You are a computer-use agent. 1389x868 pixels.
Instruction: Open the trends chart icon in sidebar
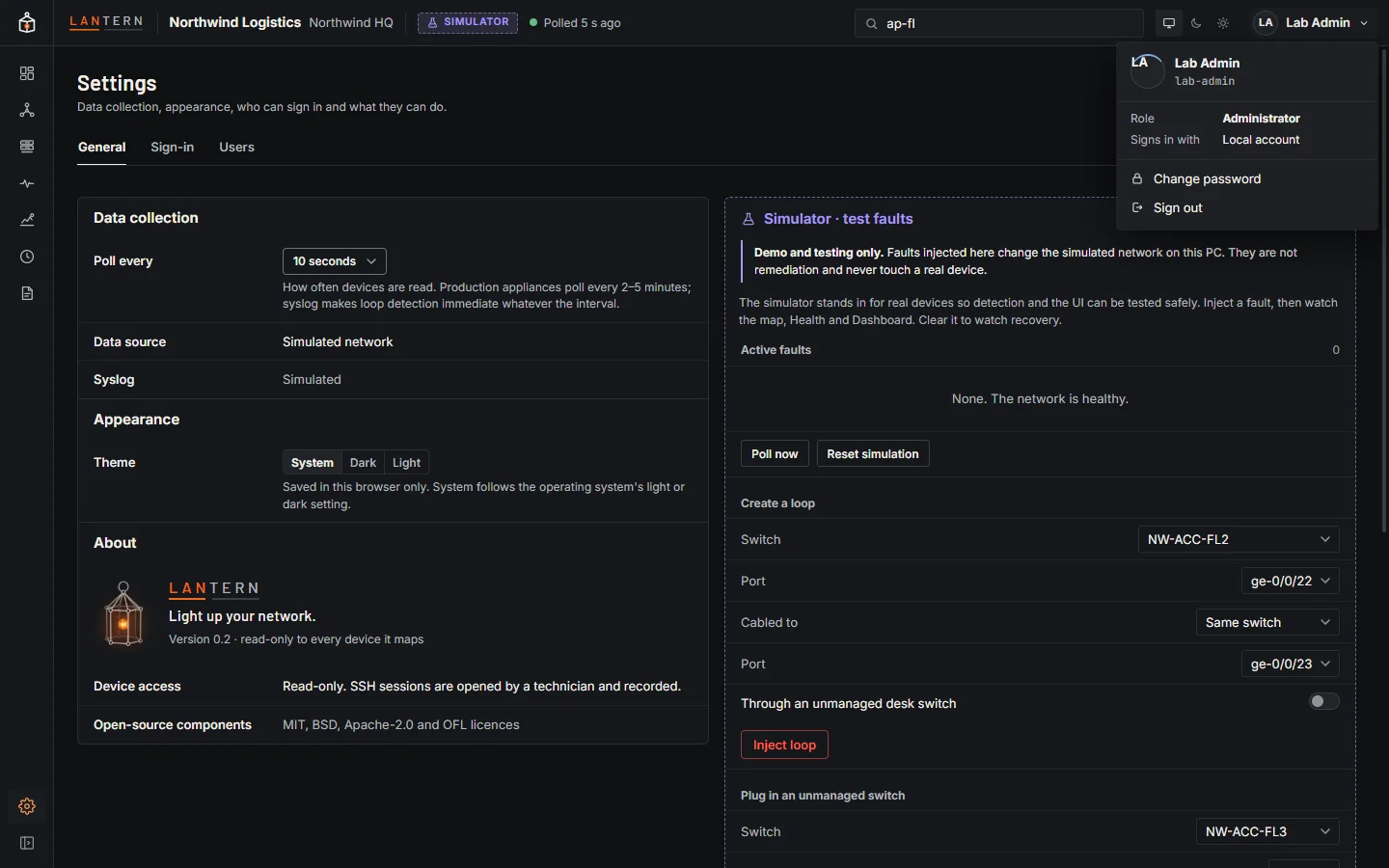(27, 220)
